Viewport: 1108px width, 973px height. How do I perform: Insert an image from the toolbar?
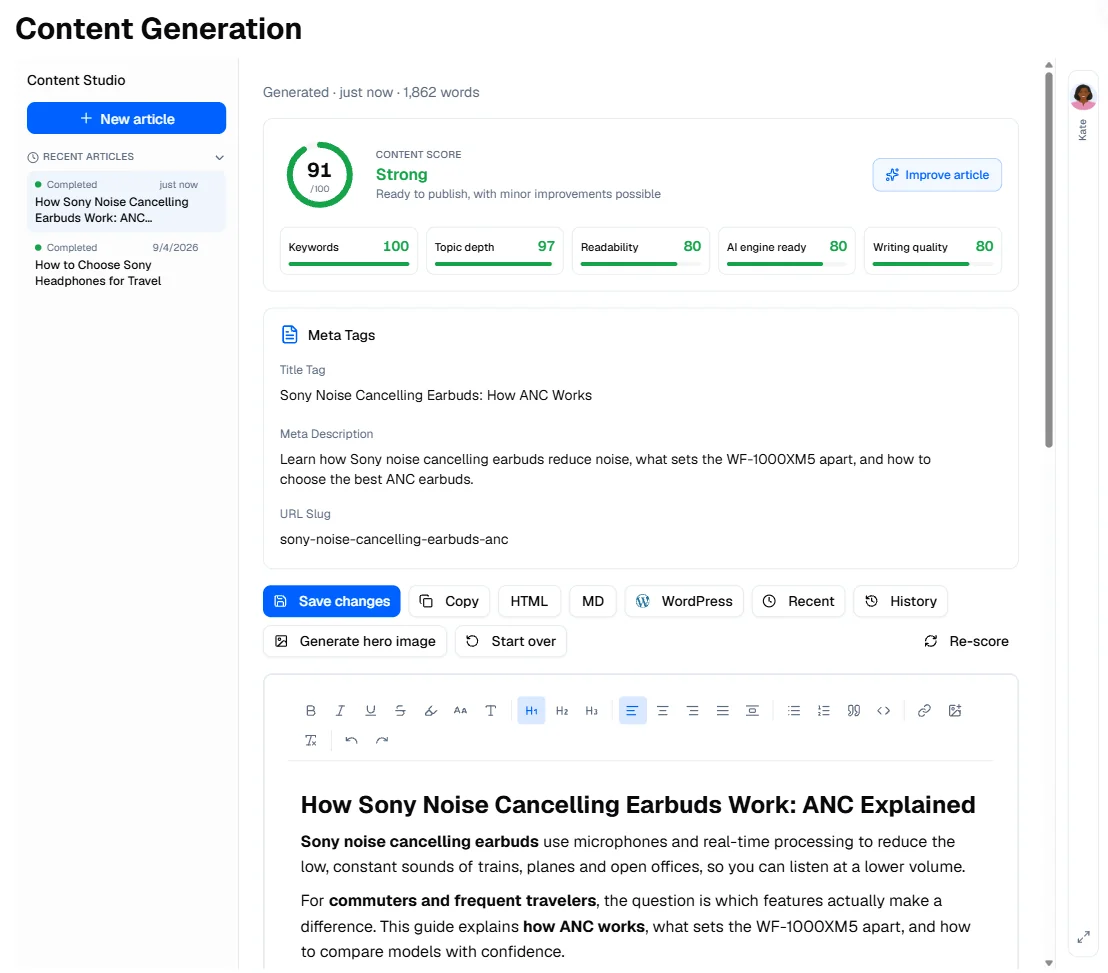955,710
